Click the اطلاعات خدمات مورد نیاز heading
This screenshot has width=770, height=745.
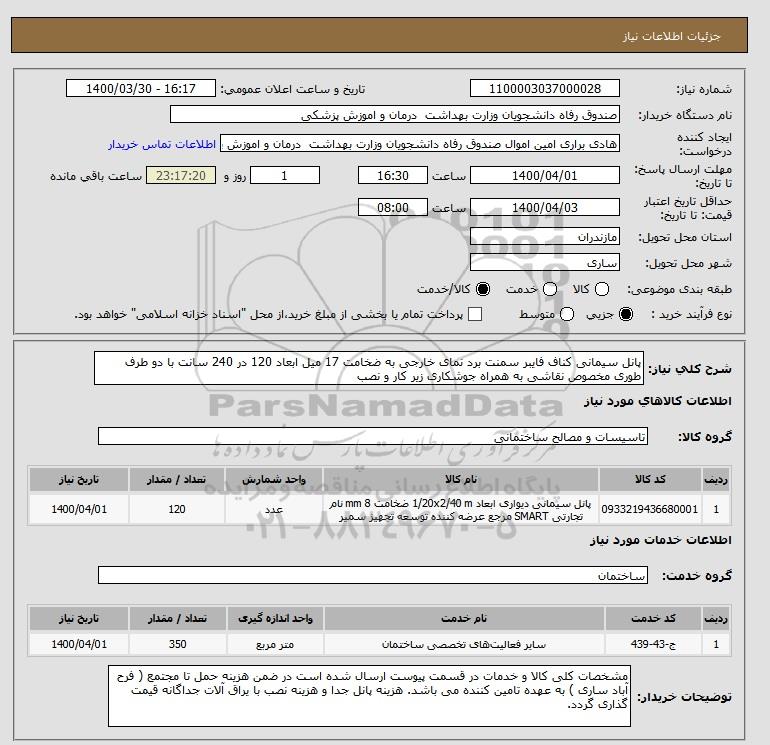pyautogui.click(x=660, y=540)
